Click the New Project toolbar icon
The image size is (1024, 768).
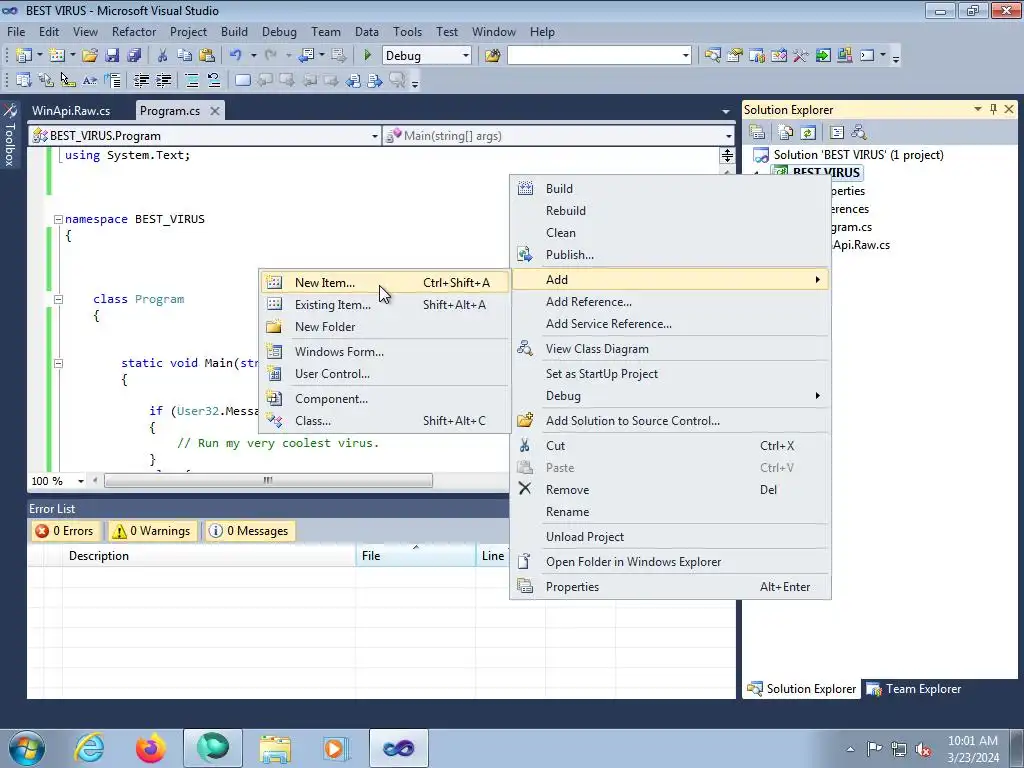point(24,56)
